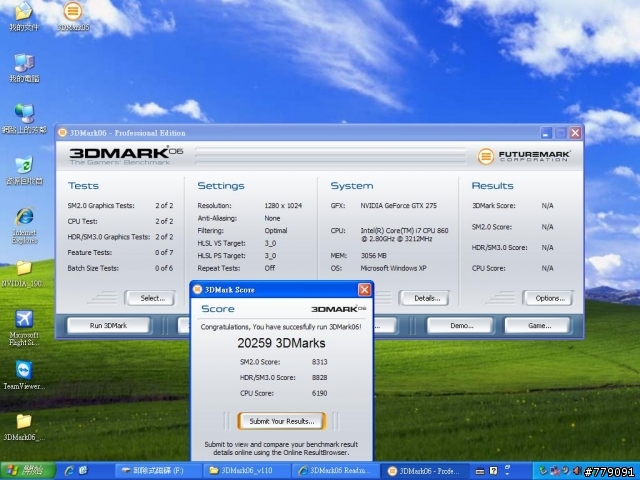
Task: Click the Filtering value Optimal
Action: [x=276, y=231]
